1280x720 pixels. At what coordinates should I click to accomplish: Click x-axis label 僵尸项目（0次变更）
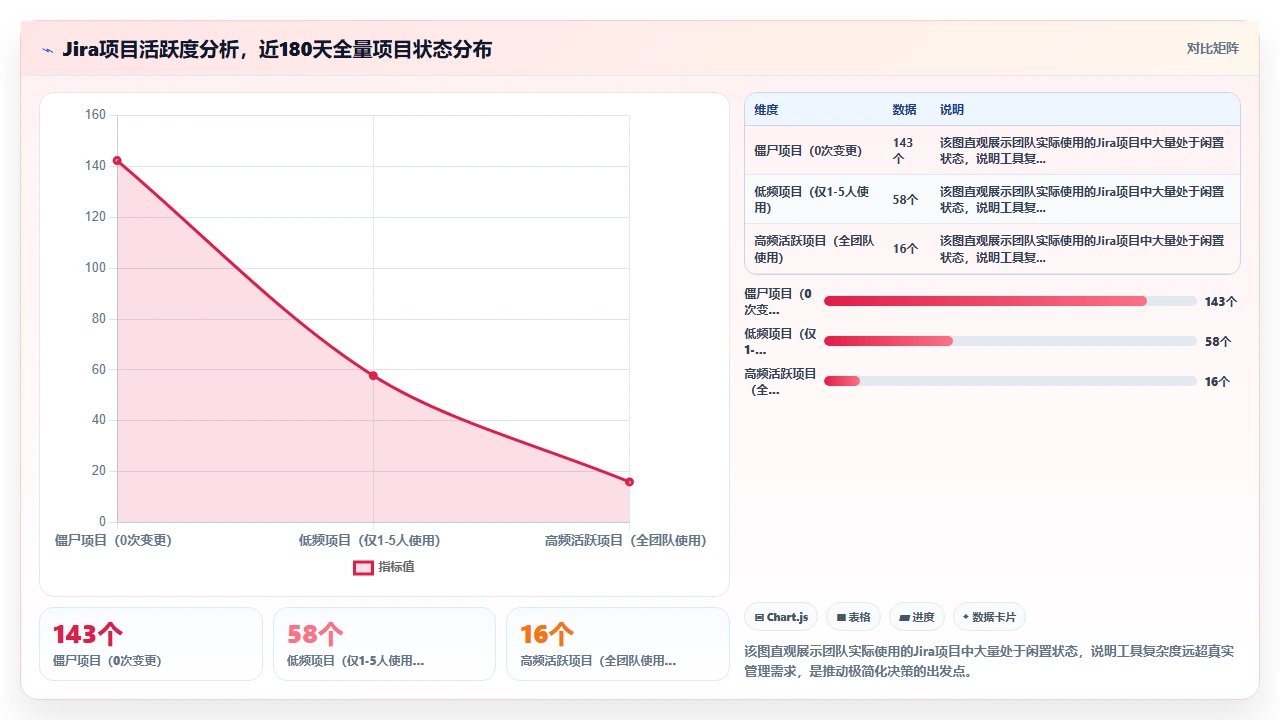coord(113,540)
